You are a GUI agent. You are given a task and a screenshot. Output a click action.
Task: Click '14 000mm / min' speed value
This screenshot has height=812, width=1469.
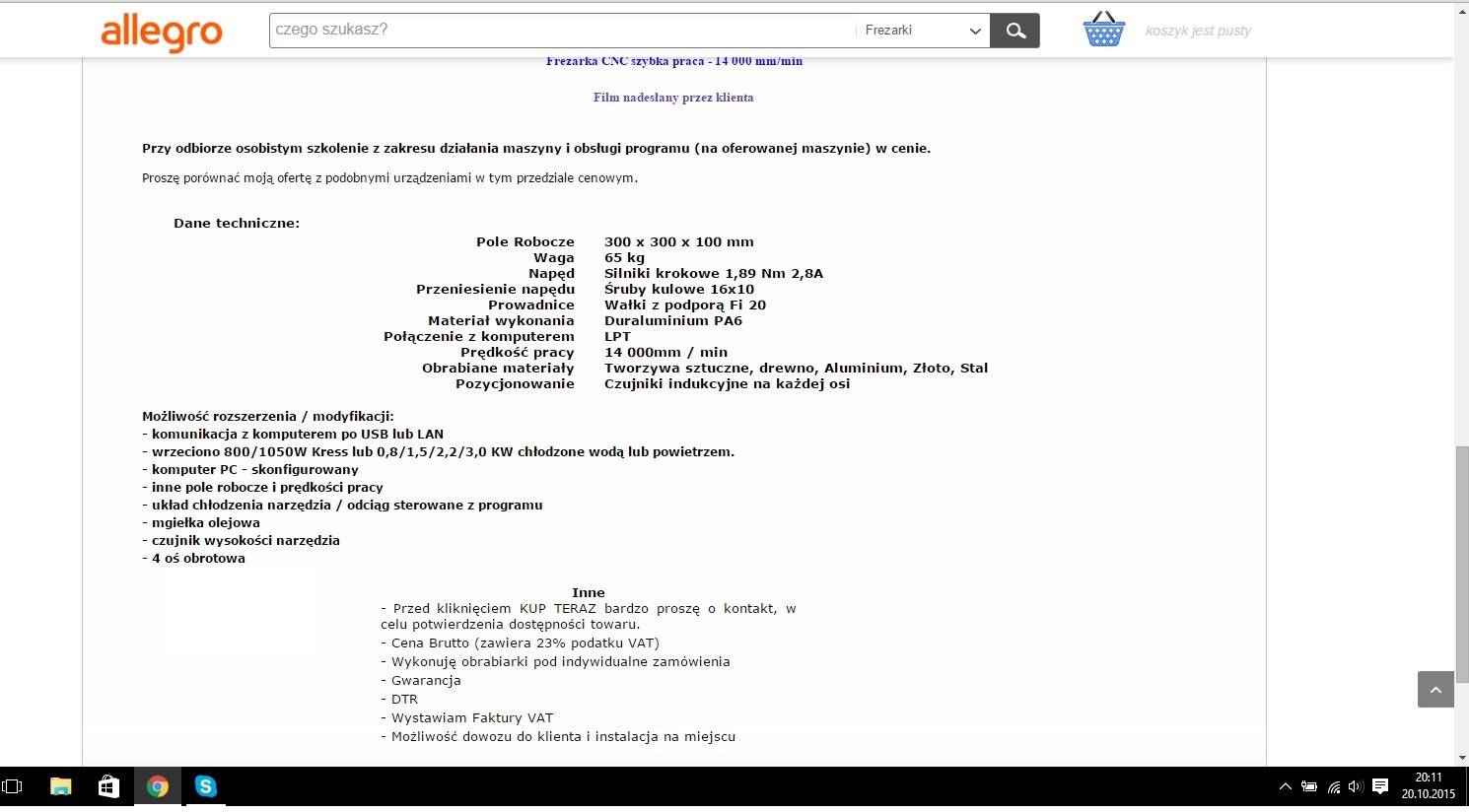(665, 353)
